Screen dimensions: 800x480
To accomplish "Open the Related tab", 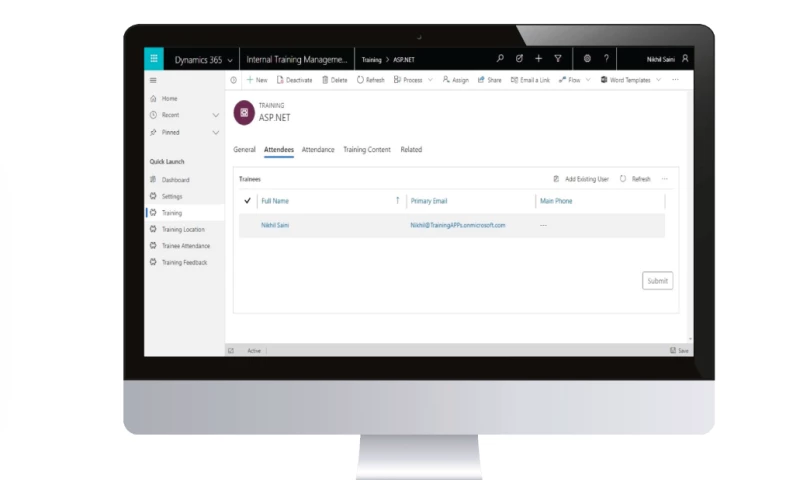I will pyautogui.click(x=411, y=149).
